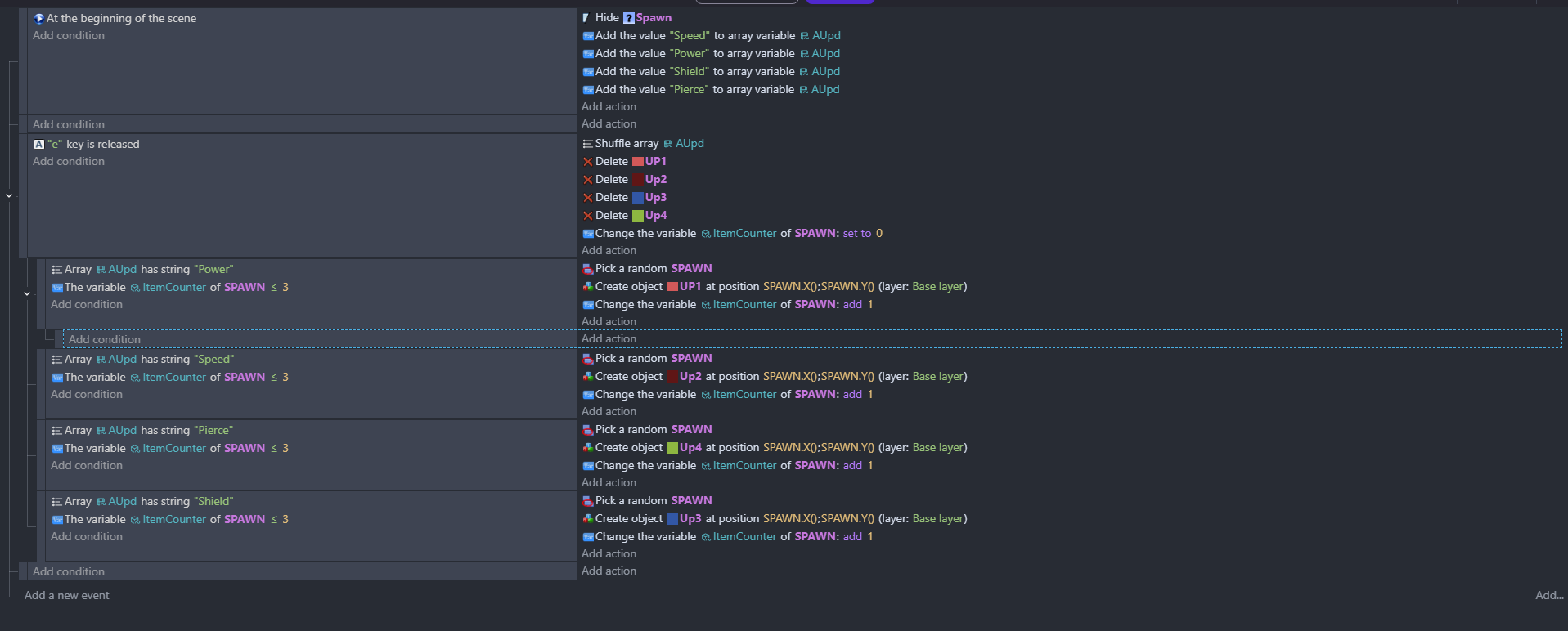Screen dimensions: 1568x631
Task: Click the AUpd variable in Shuffle array action
Action: [690, 144]
